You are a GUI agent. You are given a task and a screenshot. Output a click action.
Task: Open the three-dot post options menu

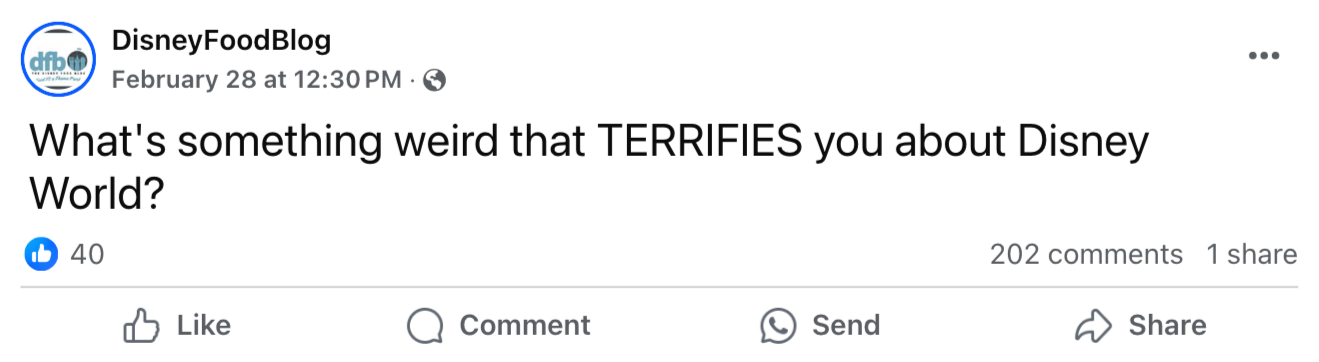tap(1264, 55)
